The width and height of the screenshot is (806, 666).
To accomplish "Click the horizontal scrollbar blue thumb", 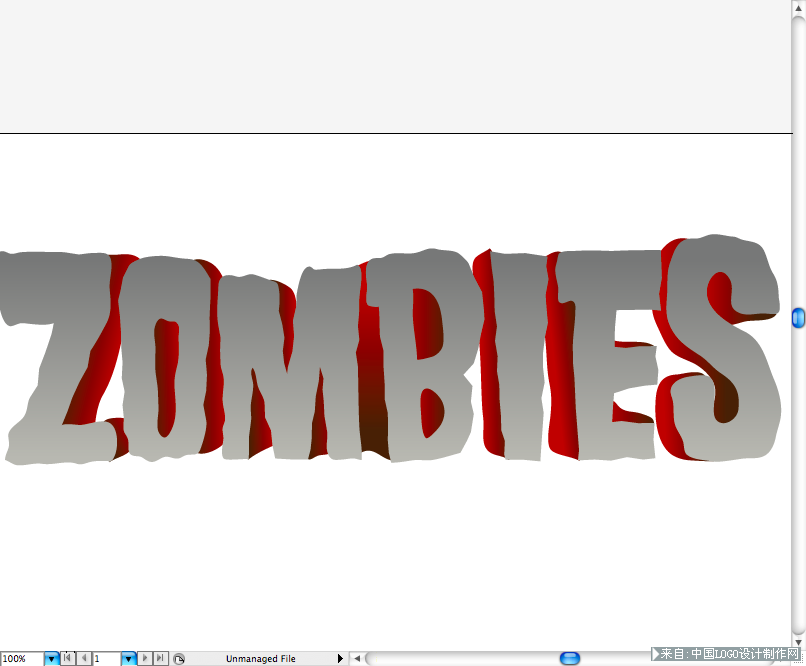I will 570,658.
